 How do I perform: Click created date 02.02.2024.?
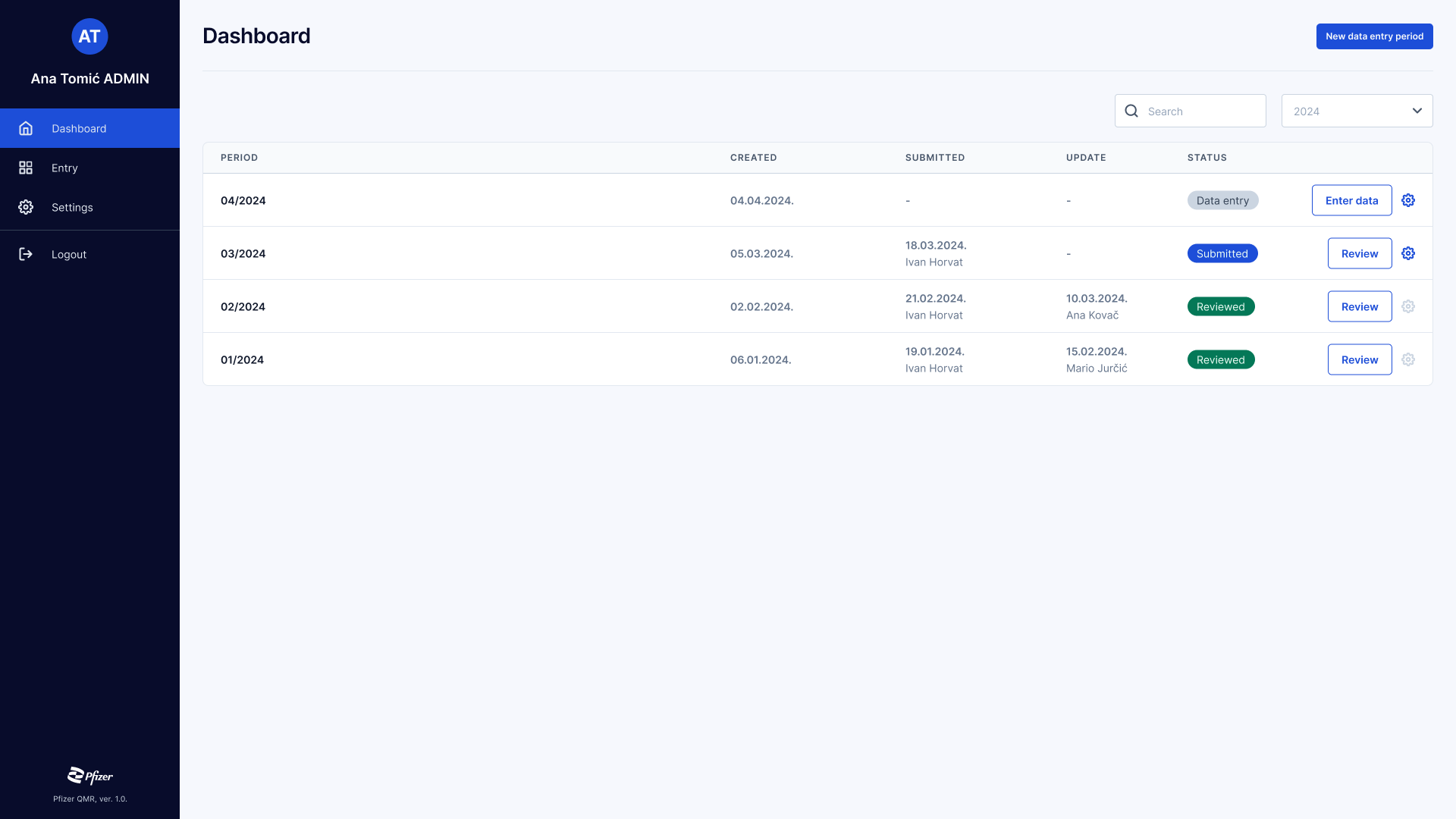(761, 306)
